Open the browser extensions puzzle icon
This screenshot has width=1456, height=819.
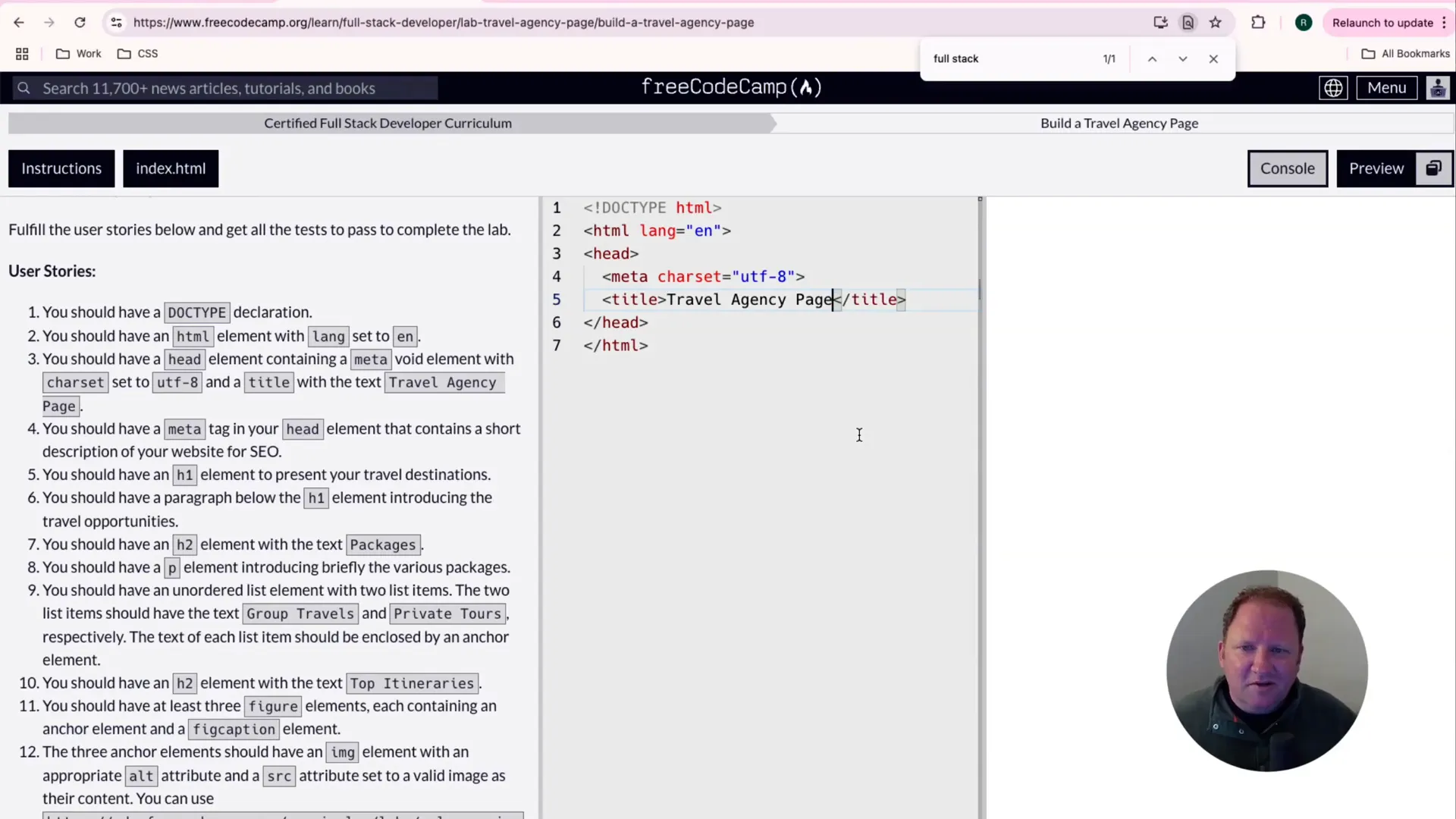coord(1258,23)
